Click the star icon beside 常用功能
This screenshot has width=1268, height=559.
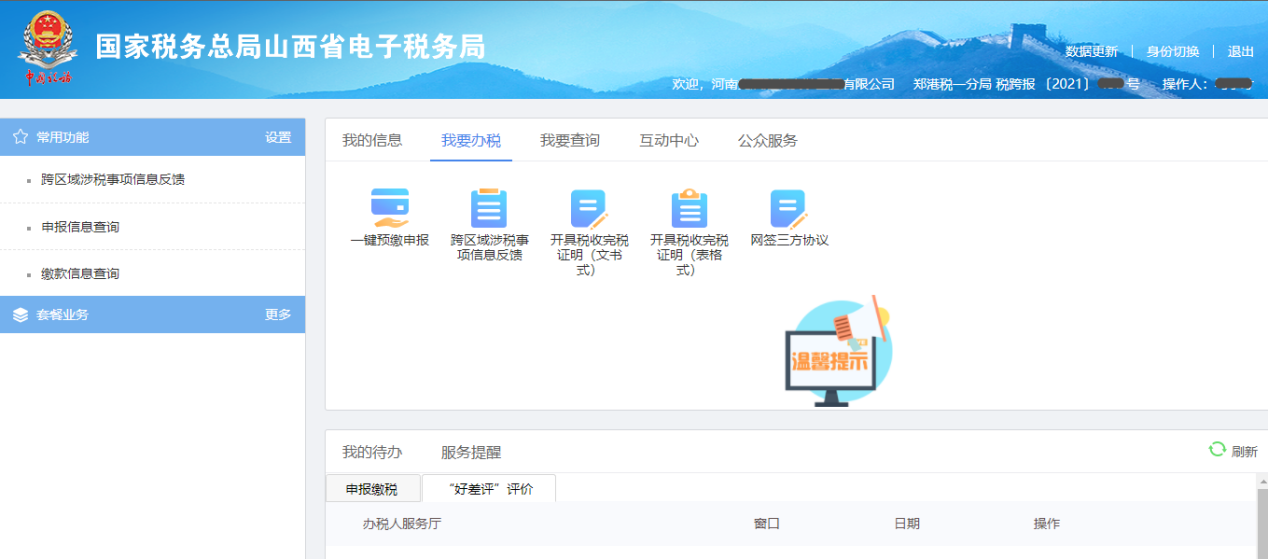pyautogui.click(x=20, y=137)
